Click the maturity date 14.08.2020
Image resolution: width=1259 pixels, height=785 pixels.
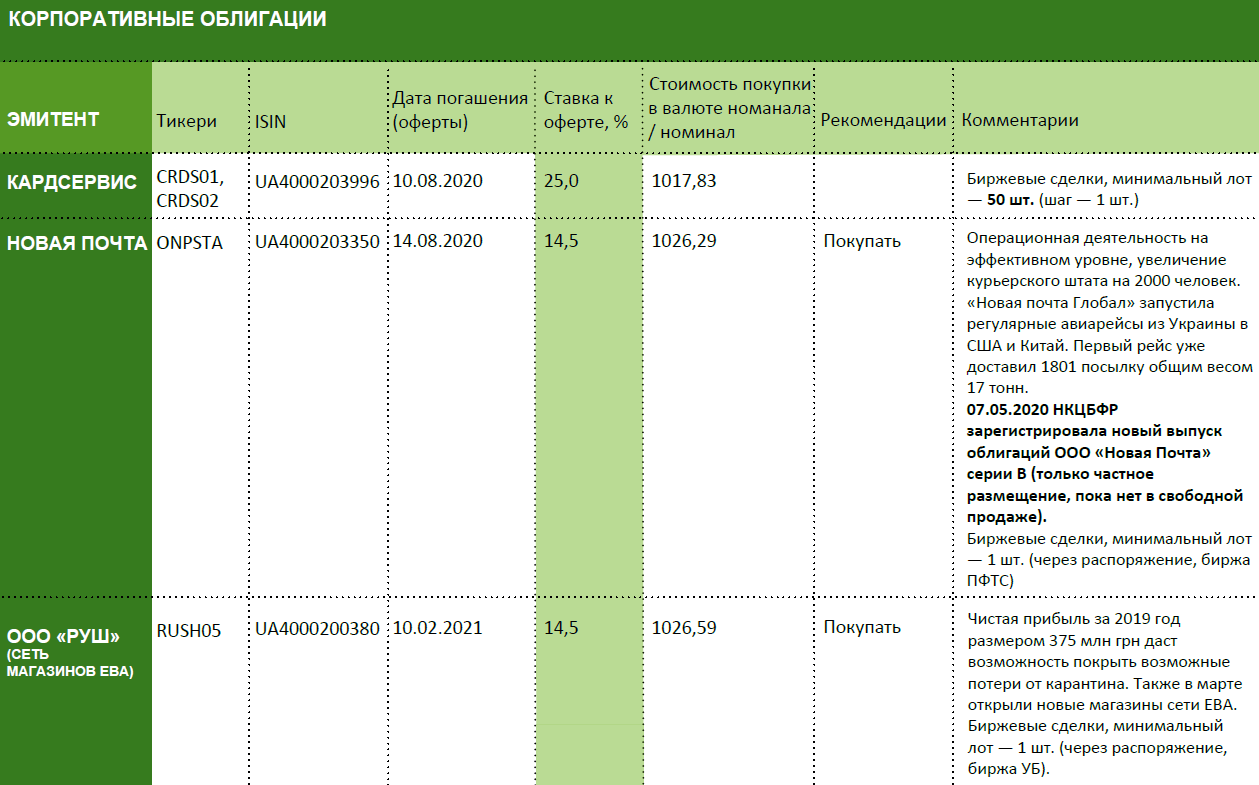[x=437, y=241]
